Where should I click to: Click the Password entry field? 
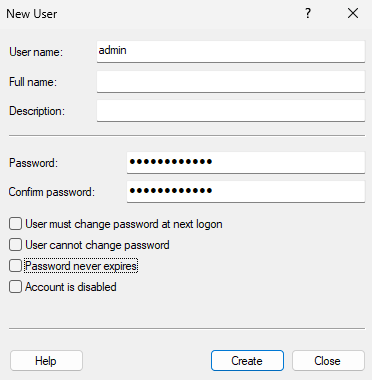point(246,163)
